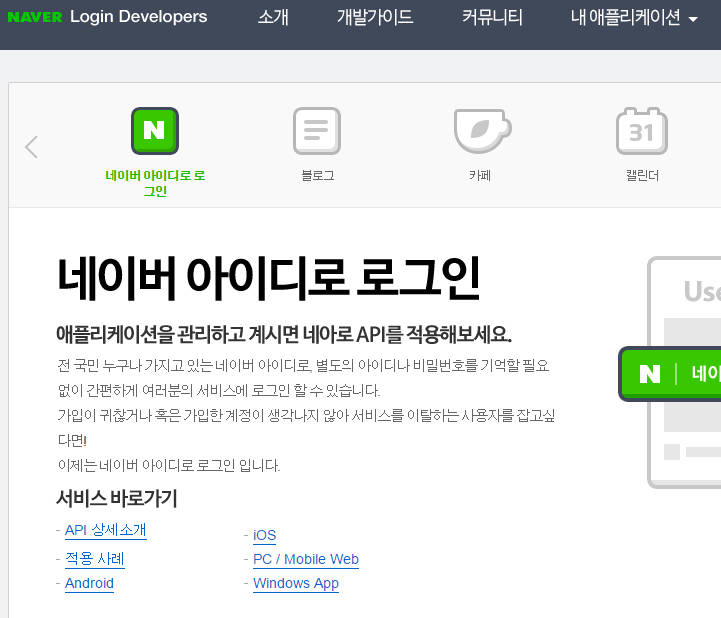Click the 블로그 label under the icon
Image resolution: width=721 pixels, height=618 pixels.
[x=317, y=175]
